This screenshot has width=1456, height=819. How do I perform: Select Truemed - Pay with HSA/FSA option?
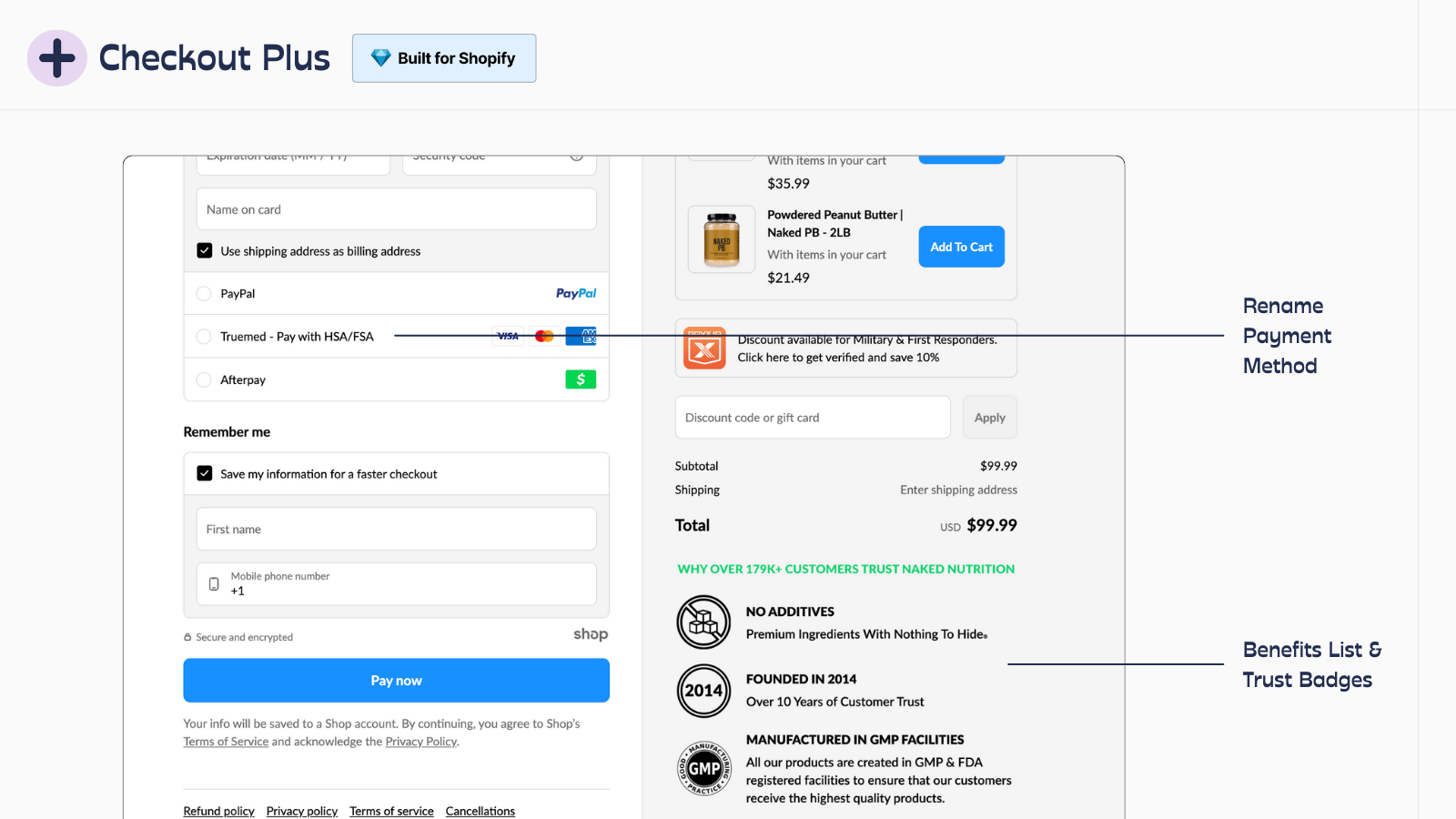point(204,337)
